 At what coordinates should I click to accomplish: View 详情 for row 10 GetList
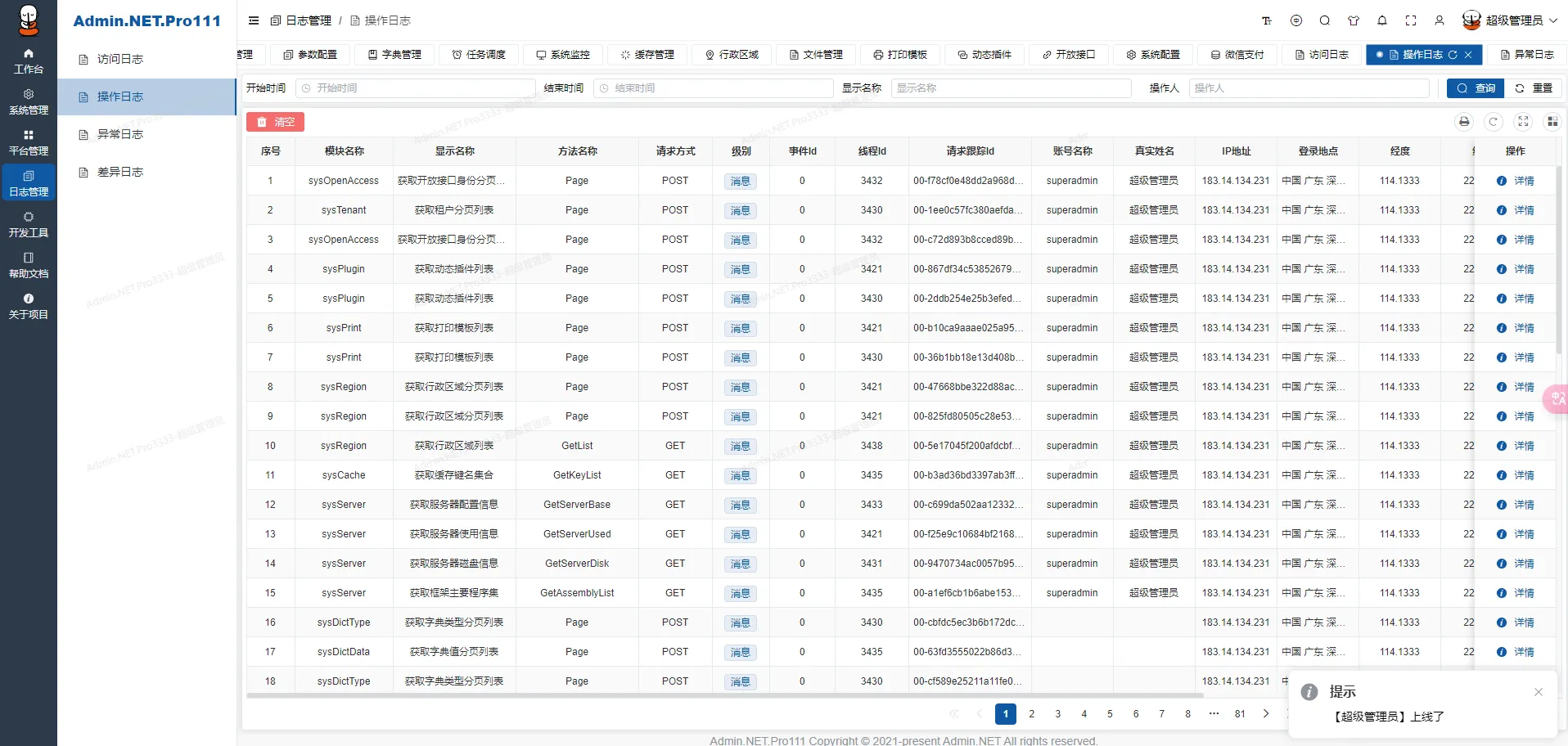click(x=1516, y=446)
